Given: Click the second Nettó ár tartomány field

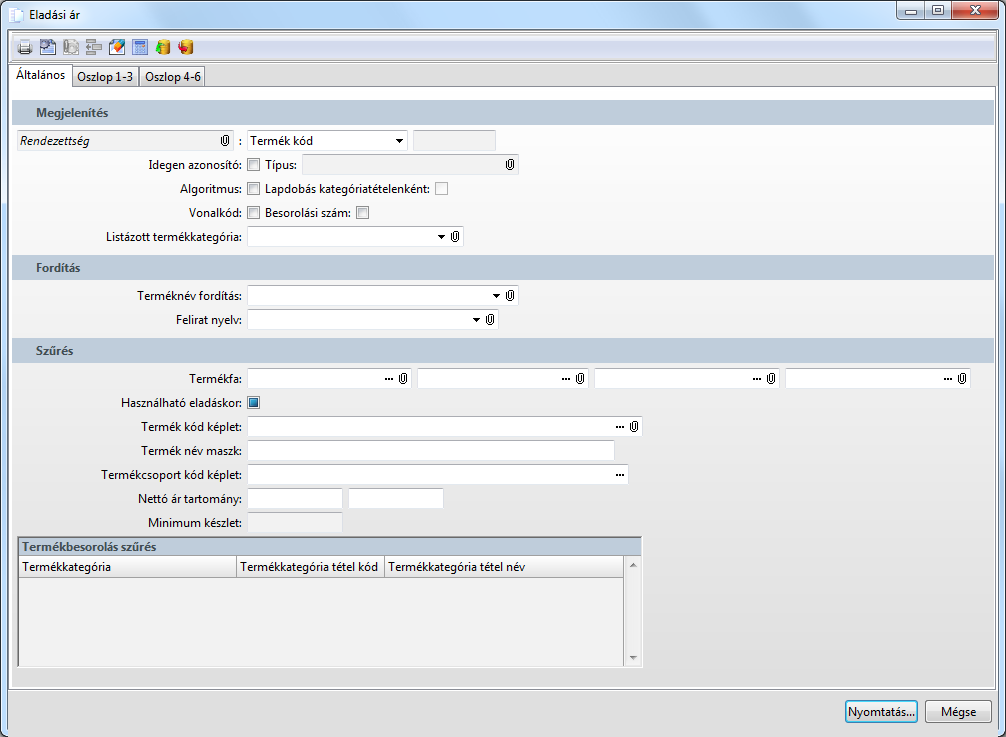Looking at the screenshot, I should 396,498.
